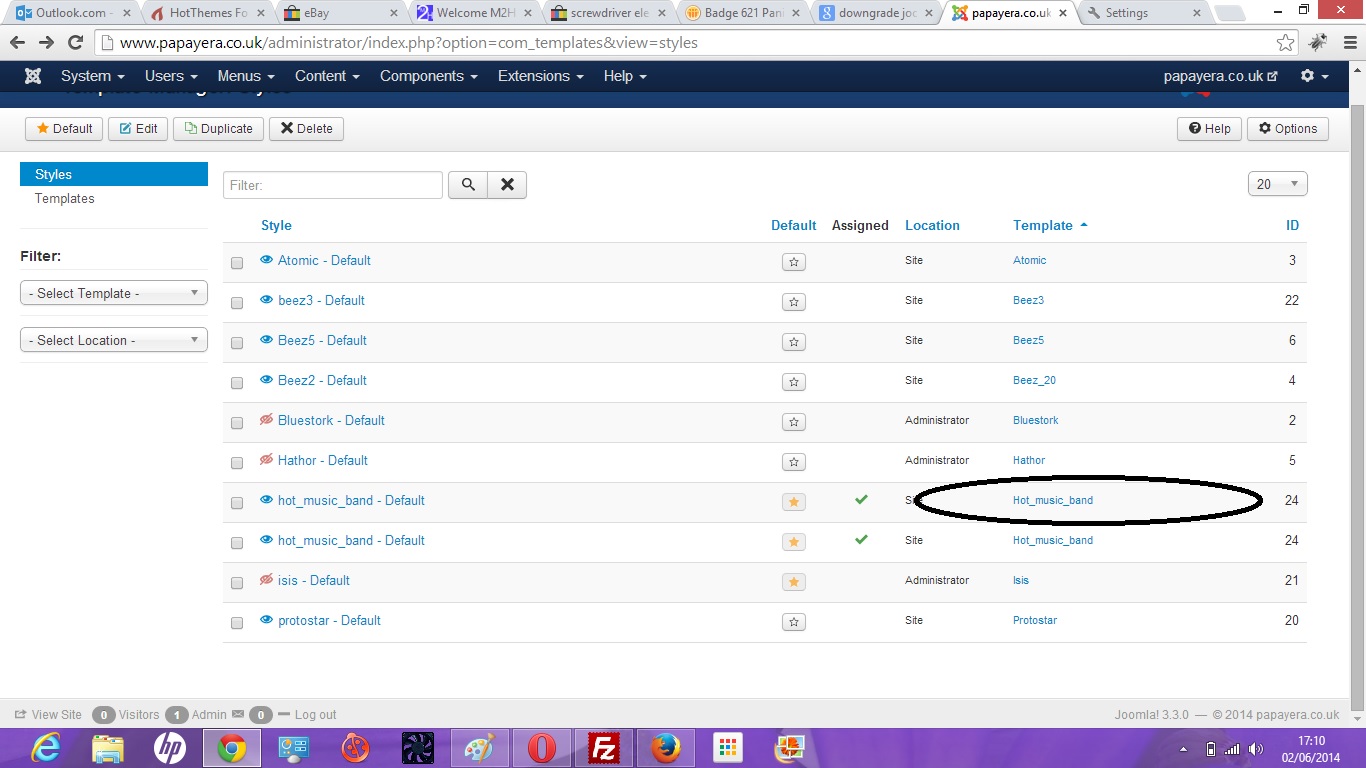Open the Select Location filter dropdown
The image size is (1366, 768).
point(114,340)
